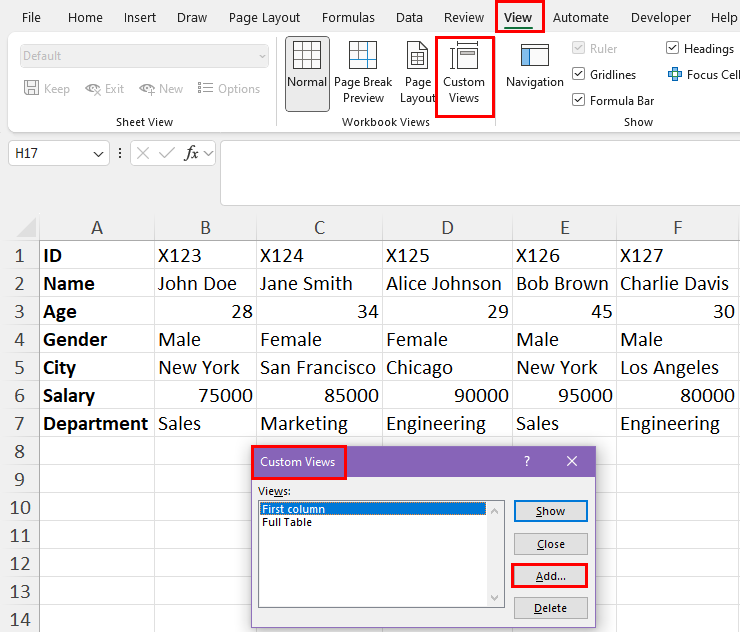Select the View tab
740x632 pixels.
(x=518, y=18)
